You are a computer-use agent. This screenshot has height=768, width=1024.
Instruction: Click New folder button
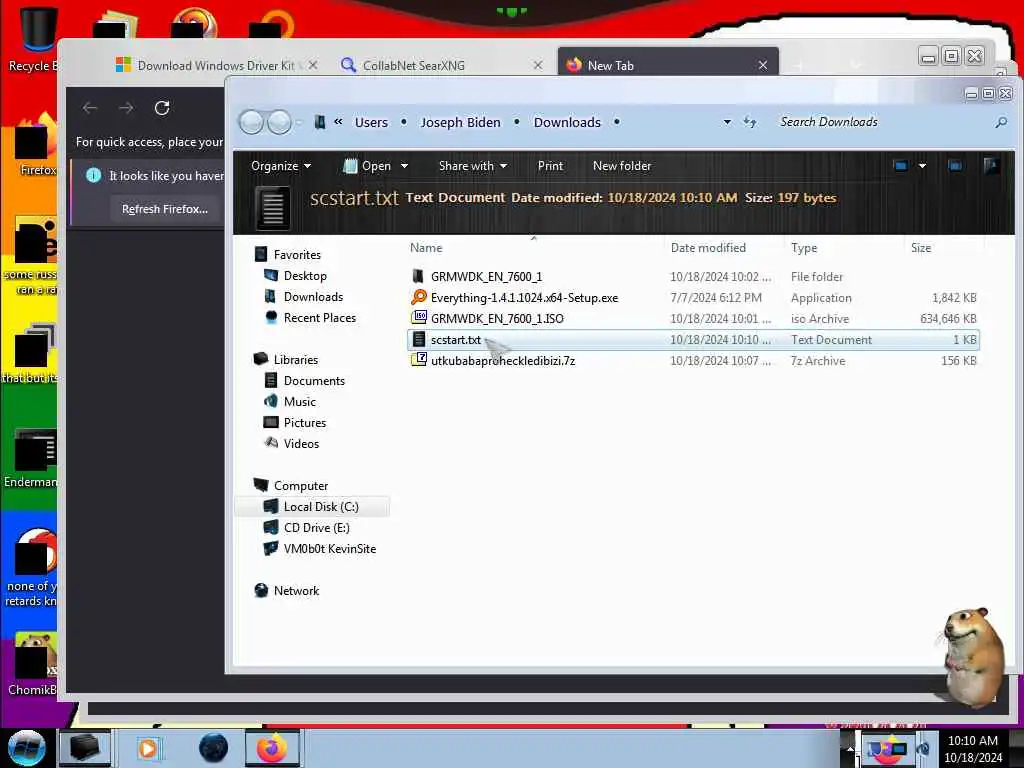click(622, 166)
